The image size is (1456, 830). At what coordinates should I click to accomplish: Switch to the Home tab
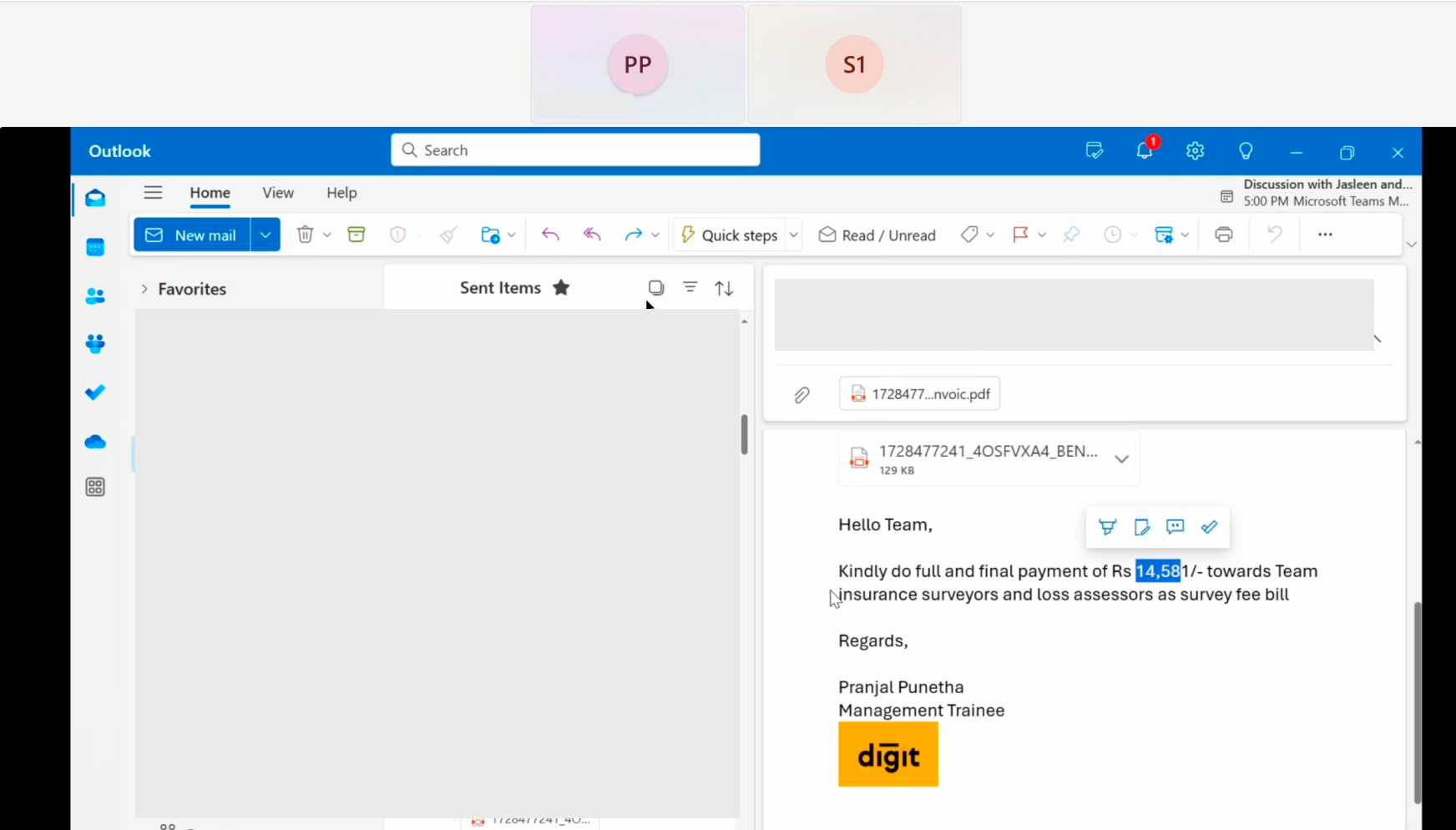(210, 193)
